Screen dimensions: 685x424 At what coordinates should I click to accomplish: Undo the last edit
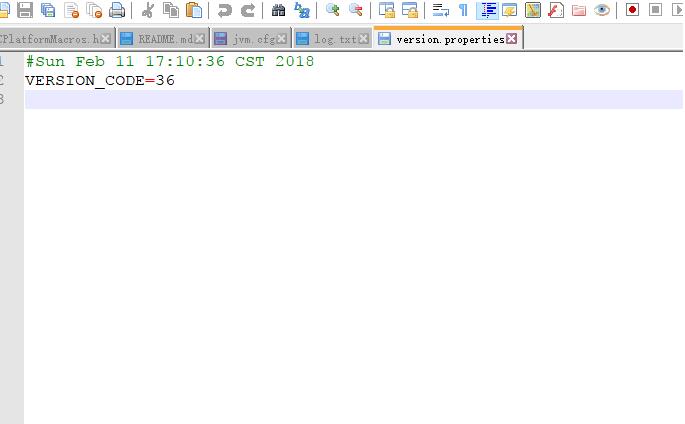[x=225, y=11]
